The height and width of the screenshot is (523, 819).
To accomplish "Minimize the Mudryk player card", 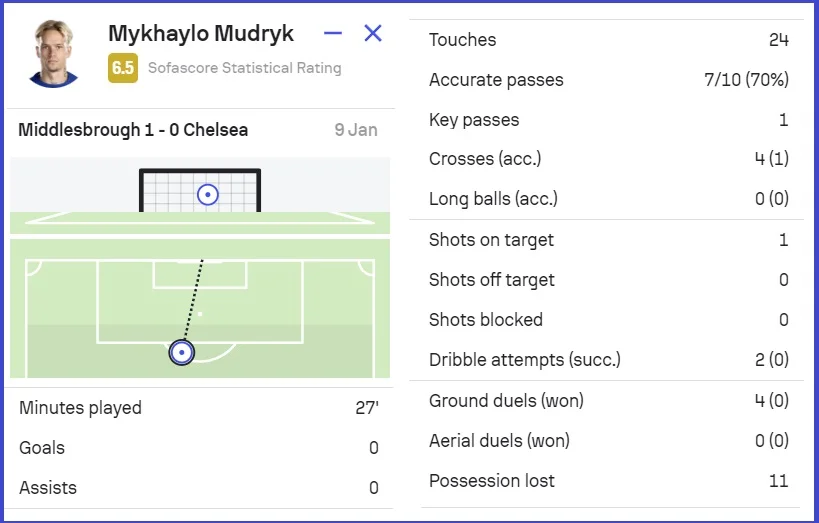I will [333, 34].
